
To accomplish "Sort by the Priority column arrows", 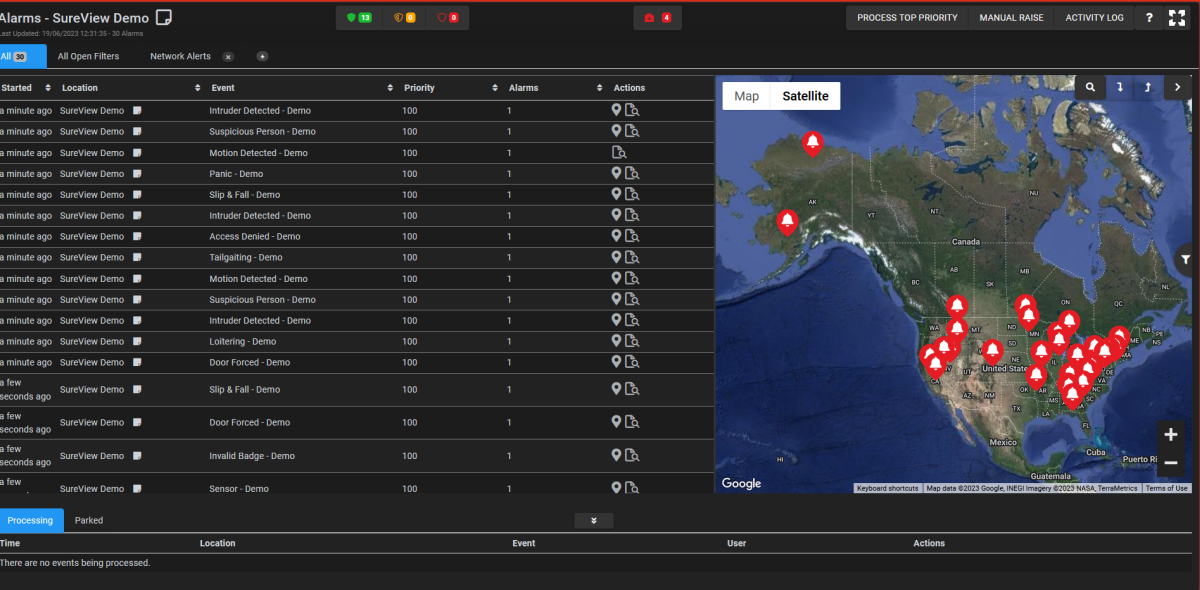I will 495,88.
